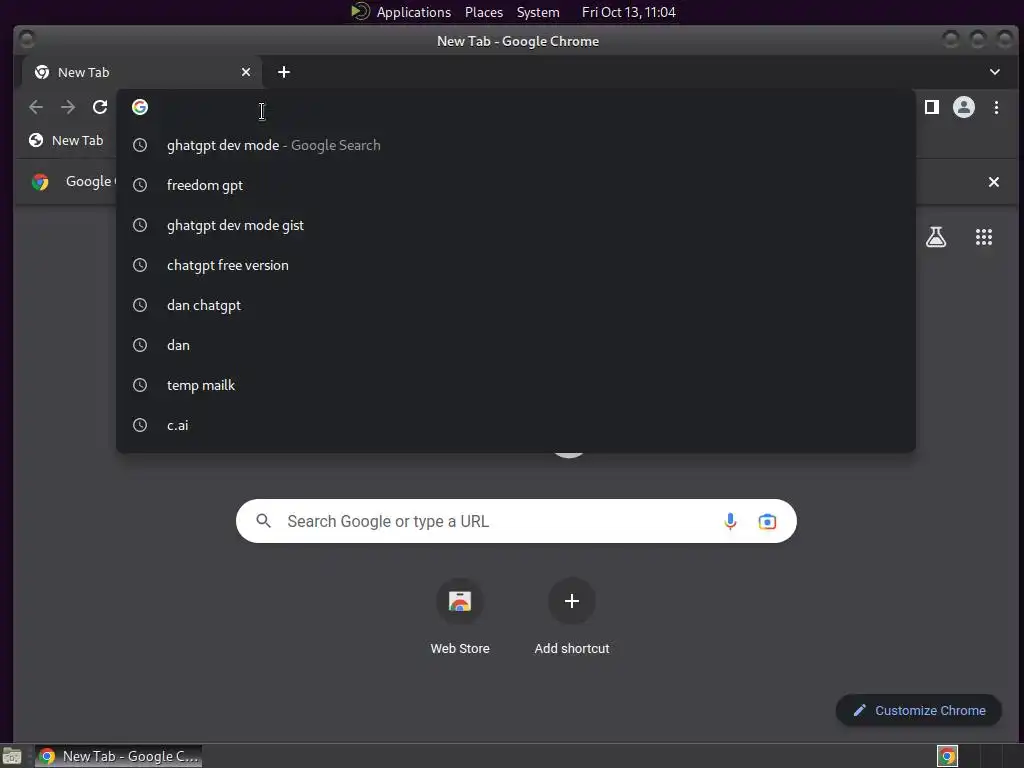Click the Google icon in the address bar
Viewport: 1024px width, 768px height.
140,107
